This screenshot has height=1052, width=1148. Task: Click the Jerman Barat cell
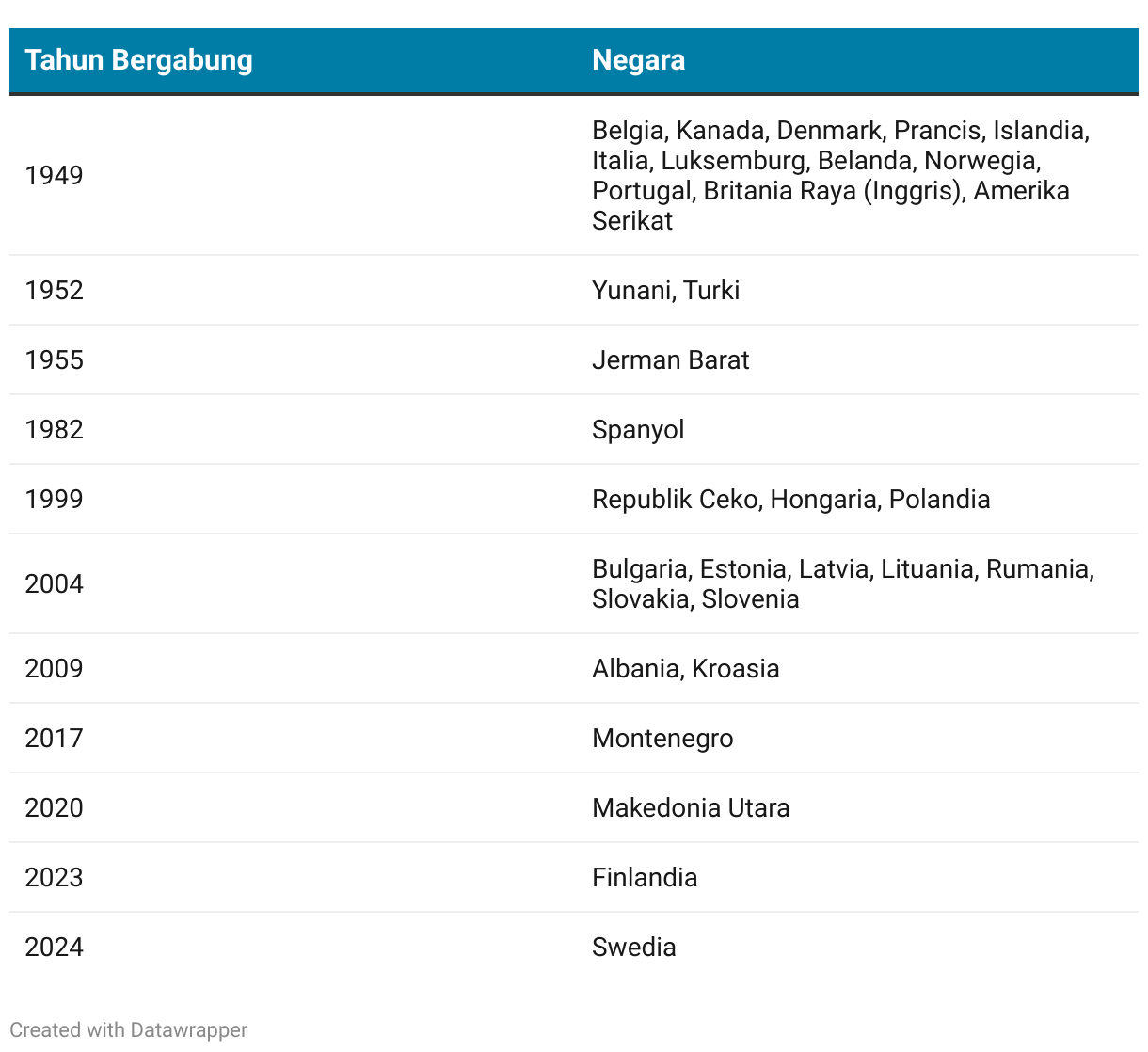coord(670,359)
